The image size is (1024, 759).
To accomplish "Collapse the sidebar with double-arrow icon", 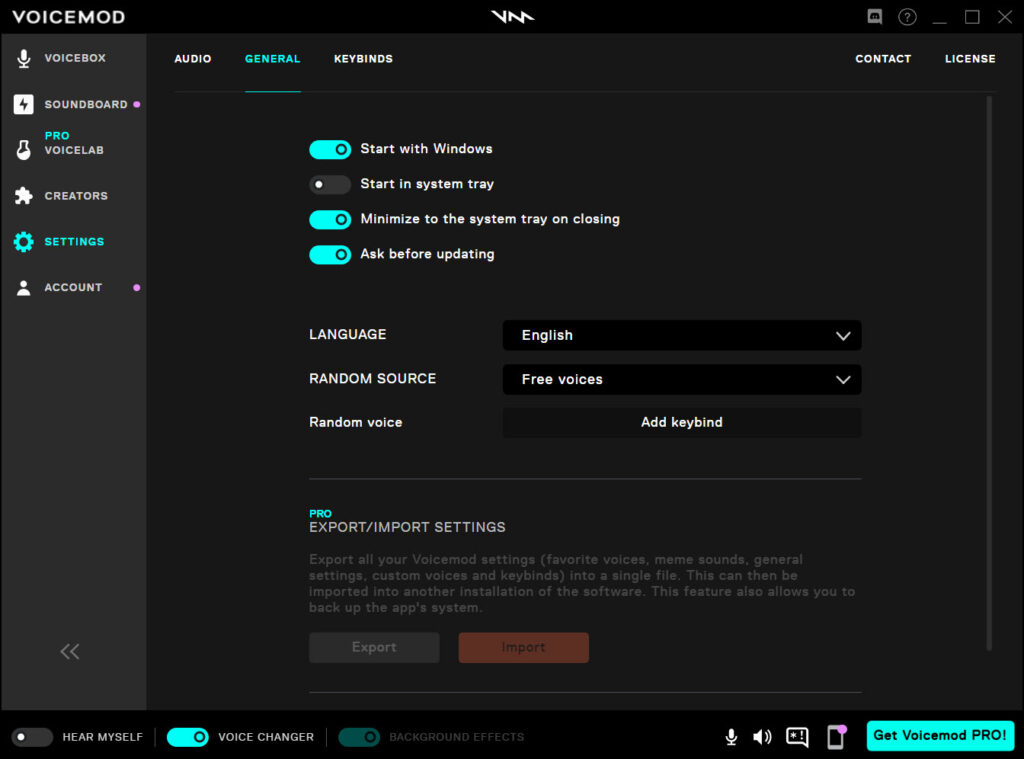I will (x=70, y=651).
